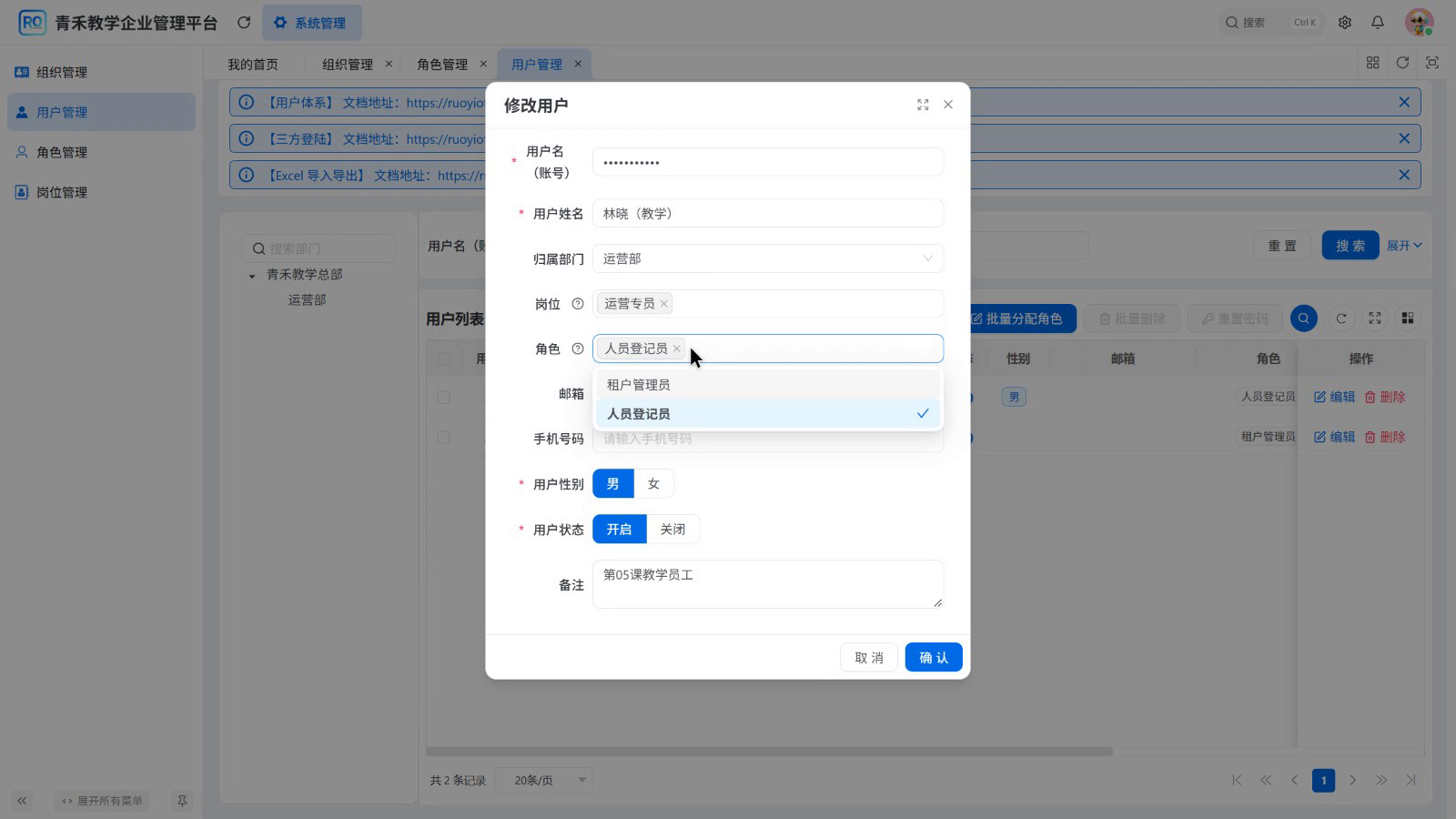Delete the 租户管理员 user row
This screenshot has width=1456, height=819.
coord(1385,438)
